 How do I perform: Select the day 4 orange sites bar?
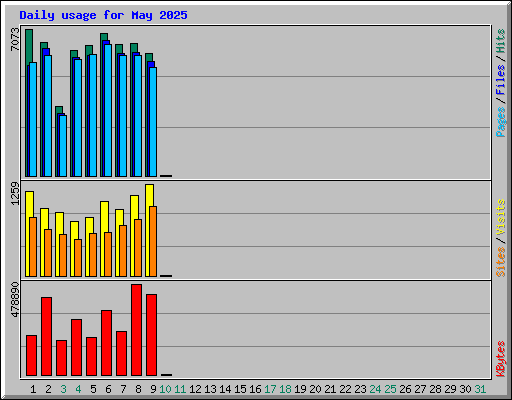[78, 258]
